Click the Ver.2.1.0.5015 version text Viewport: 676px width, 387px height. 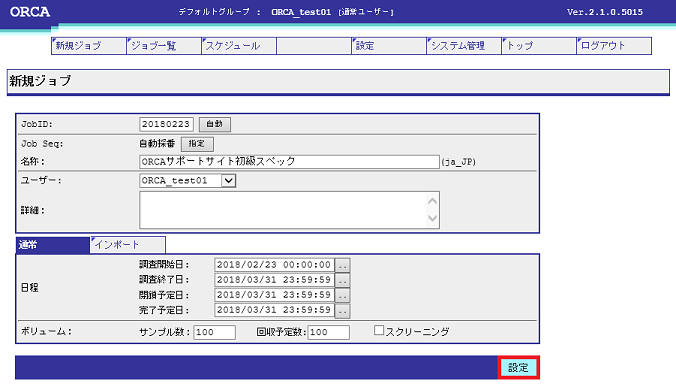click(604, 12)
